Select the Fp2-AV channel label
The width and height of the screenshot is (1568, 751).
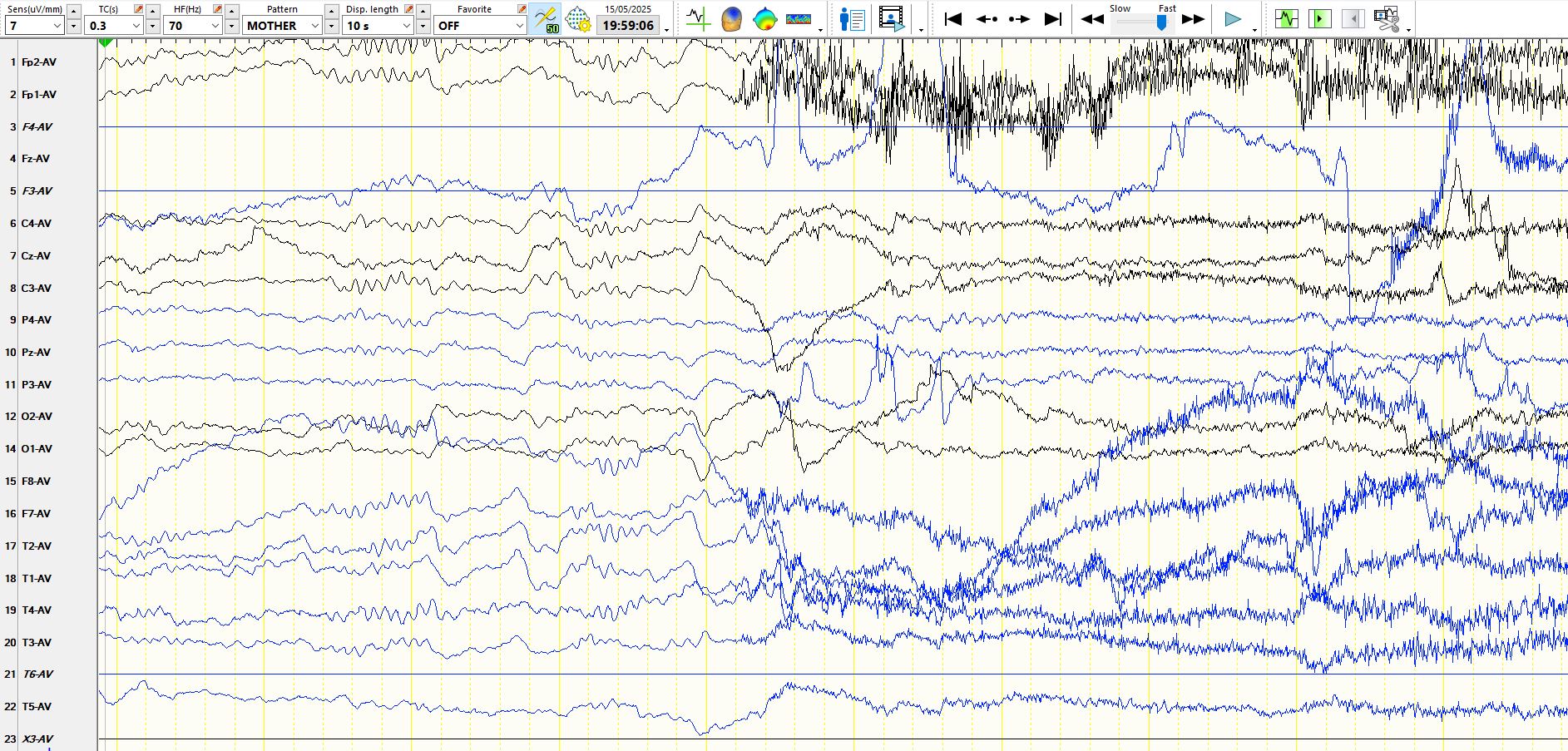click(38, 62)
